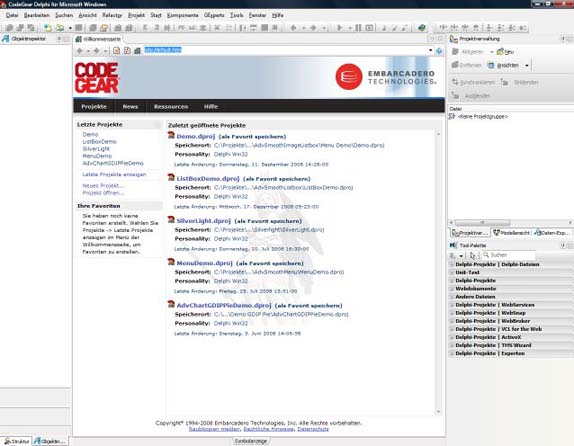Click Neues Projekt... link

103,186
